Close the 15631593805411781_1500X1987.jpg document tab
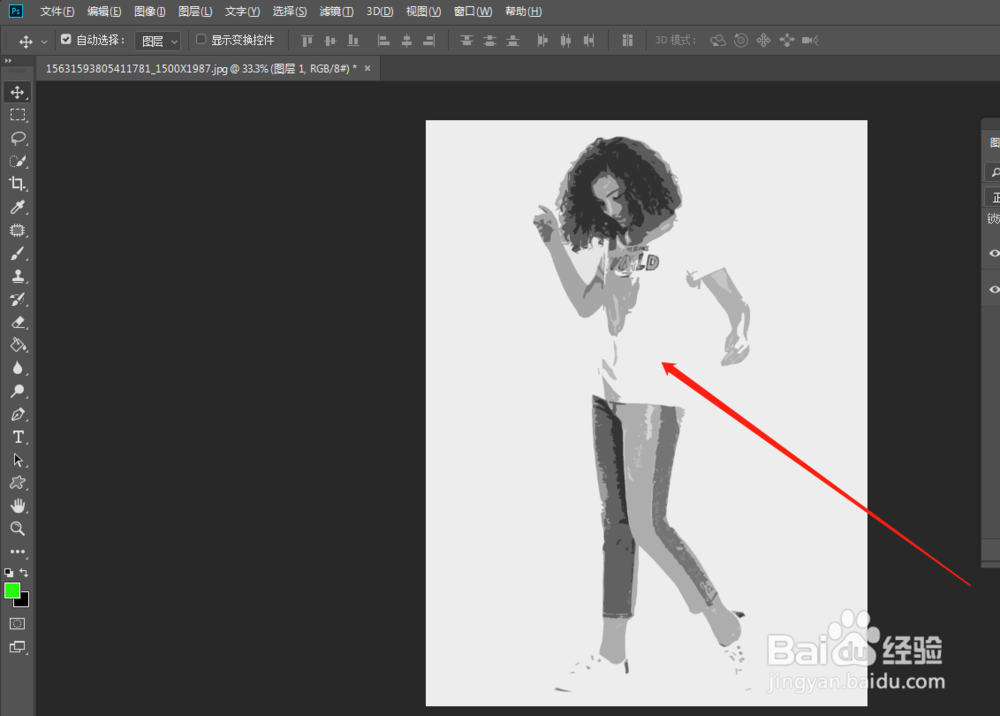 (367, 68)
